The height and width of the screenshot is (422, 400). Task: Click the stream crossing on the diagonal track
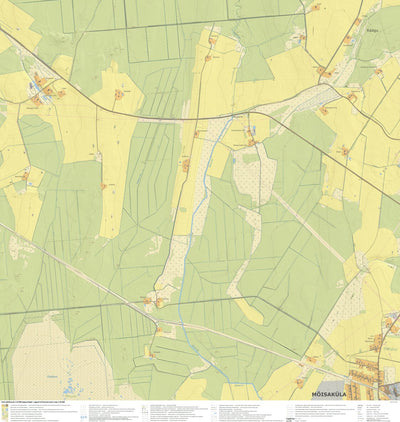click(182, 324)
